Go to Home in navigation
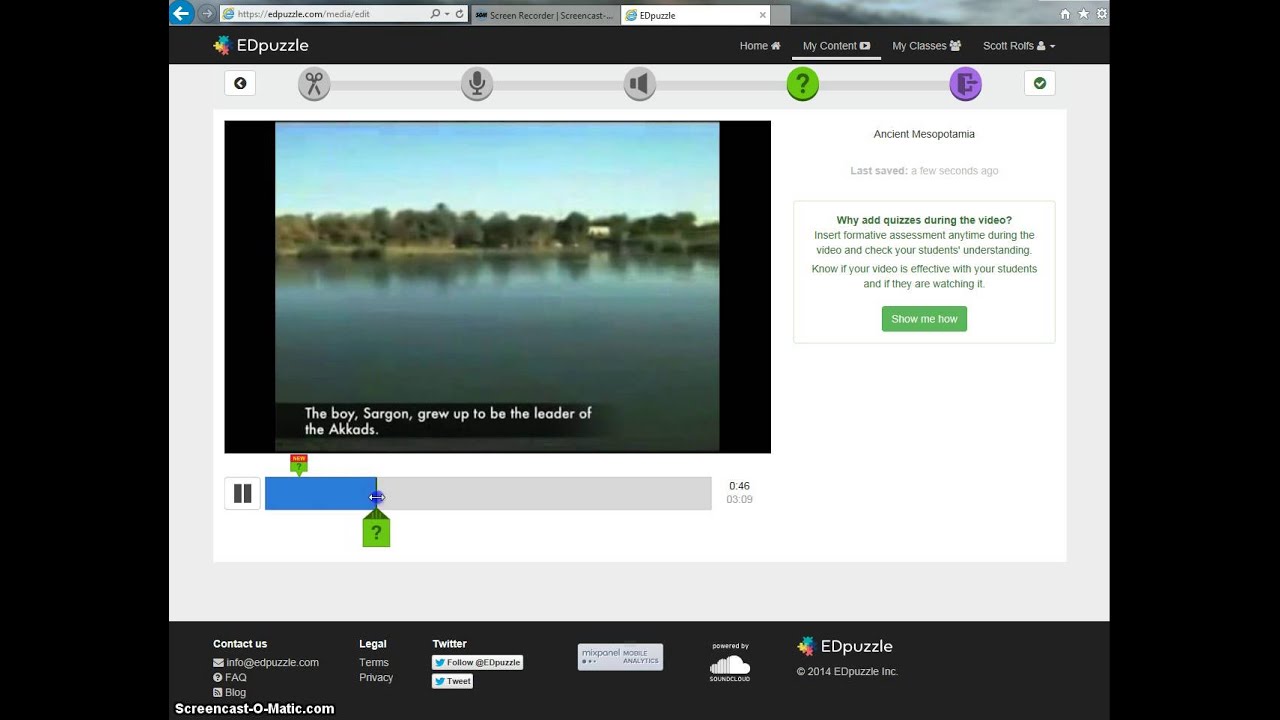The height and width of the screenshot is (720, 1280). coord(760,46)
